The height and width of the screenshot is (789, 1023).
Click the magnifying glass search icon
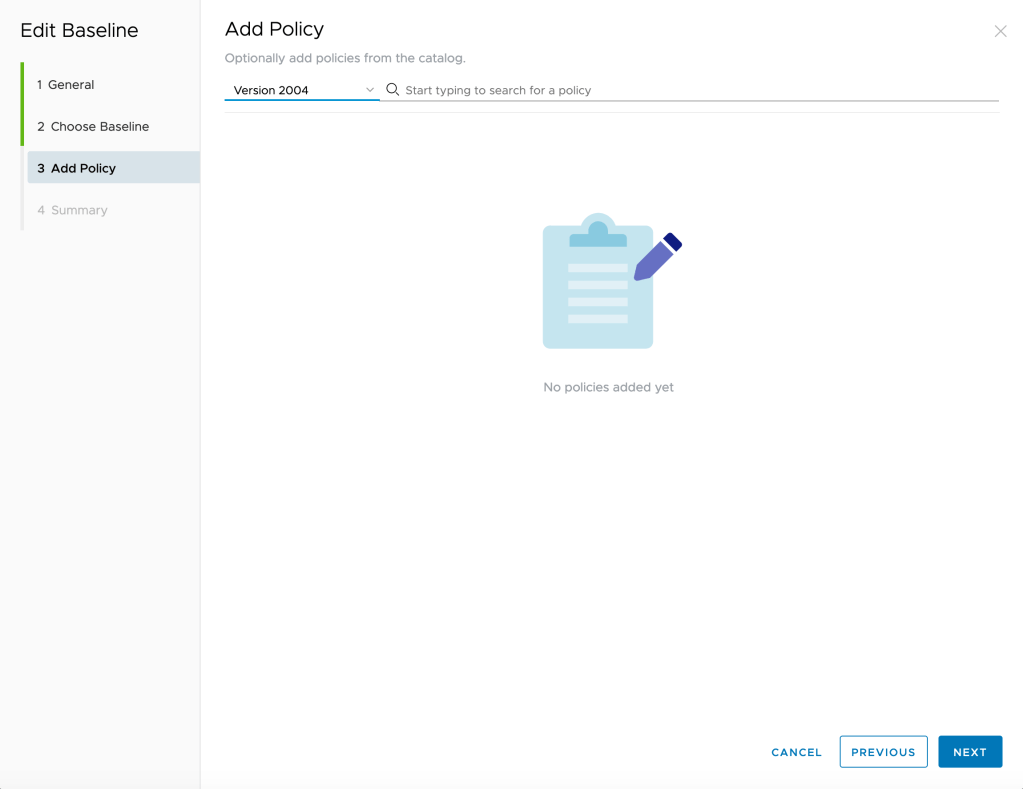click(392, 90)
